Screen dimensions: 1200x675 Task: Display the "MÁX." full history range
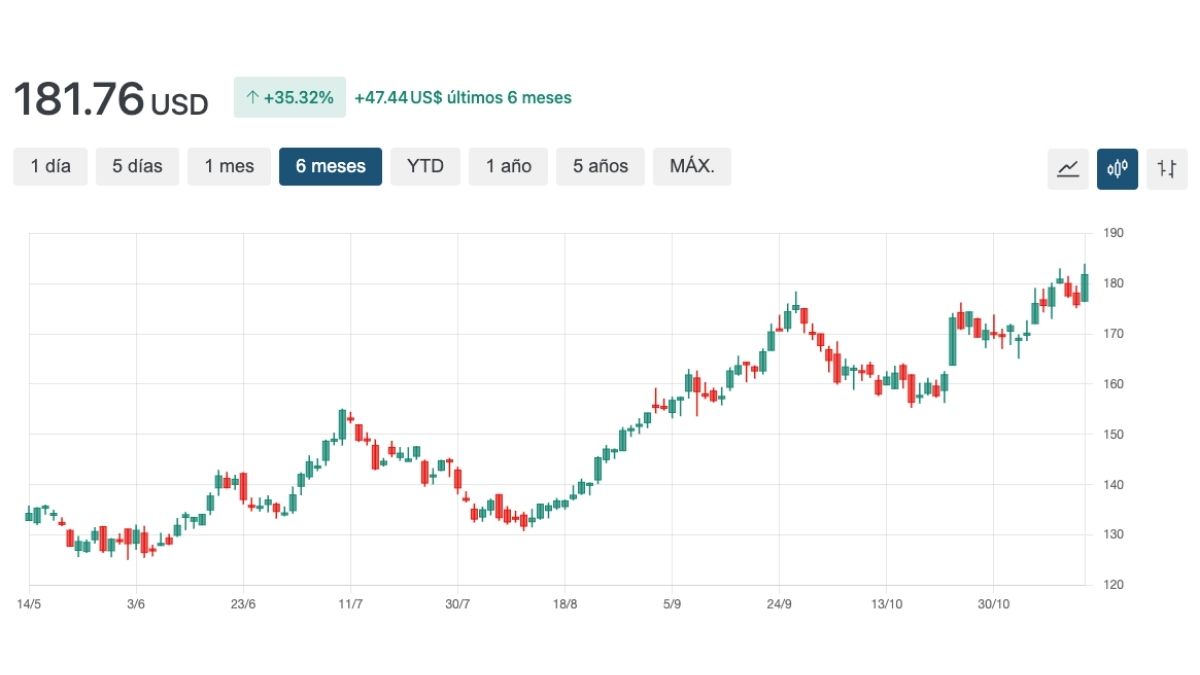[x=691, y=167]
